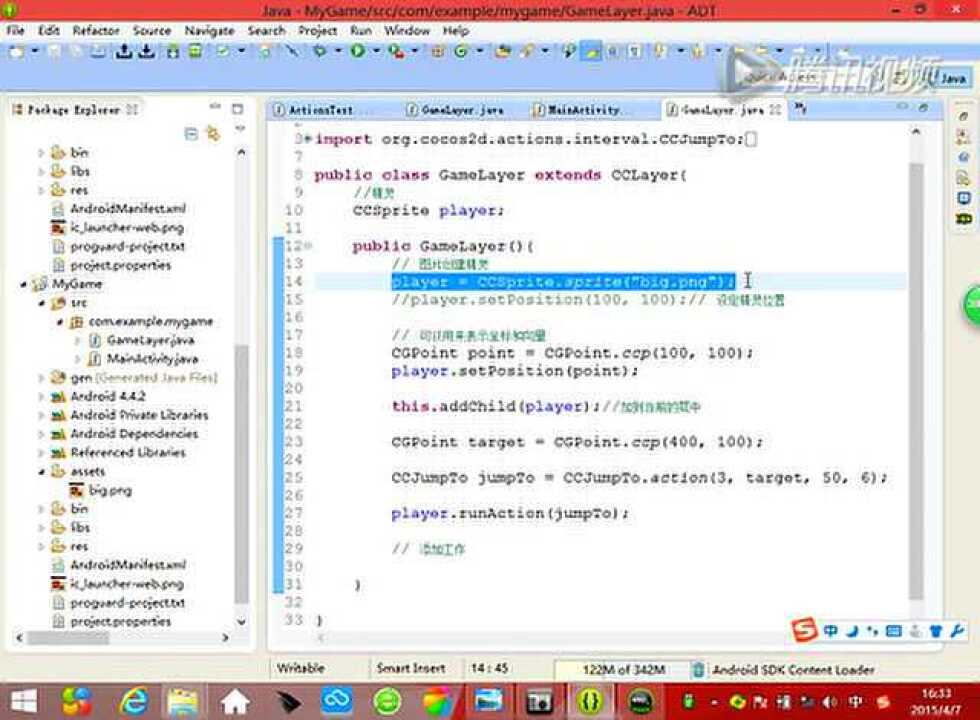Open the Navigate menu

point(210,31)
